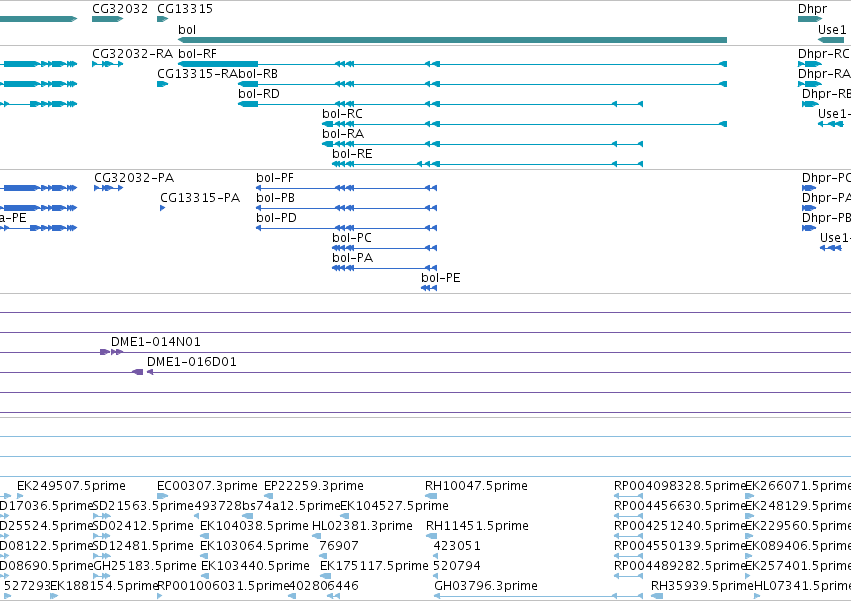Click the DME1-016D01 feature

(143, 372)
